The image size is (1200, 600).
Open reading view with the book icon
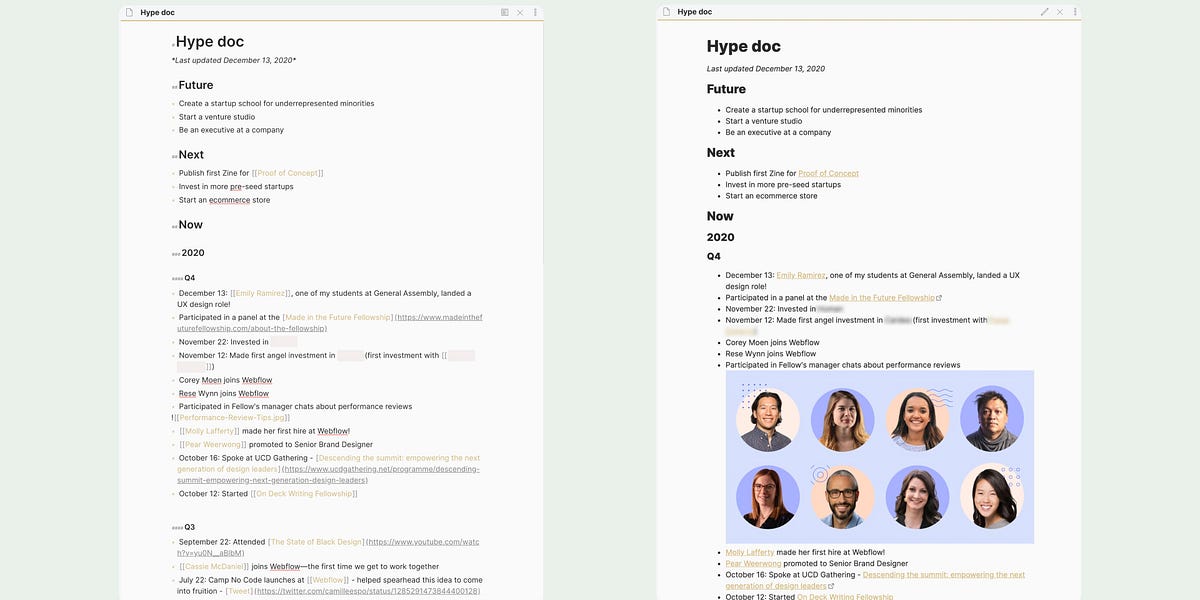coord(503,11)
